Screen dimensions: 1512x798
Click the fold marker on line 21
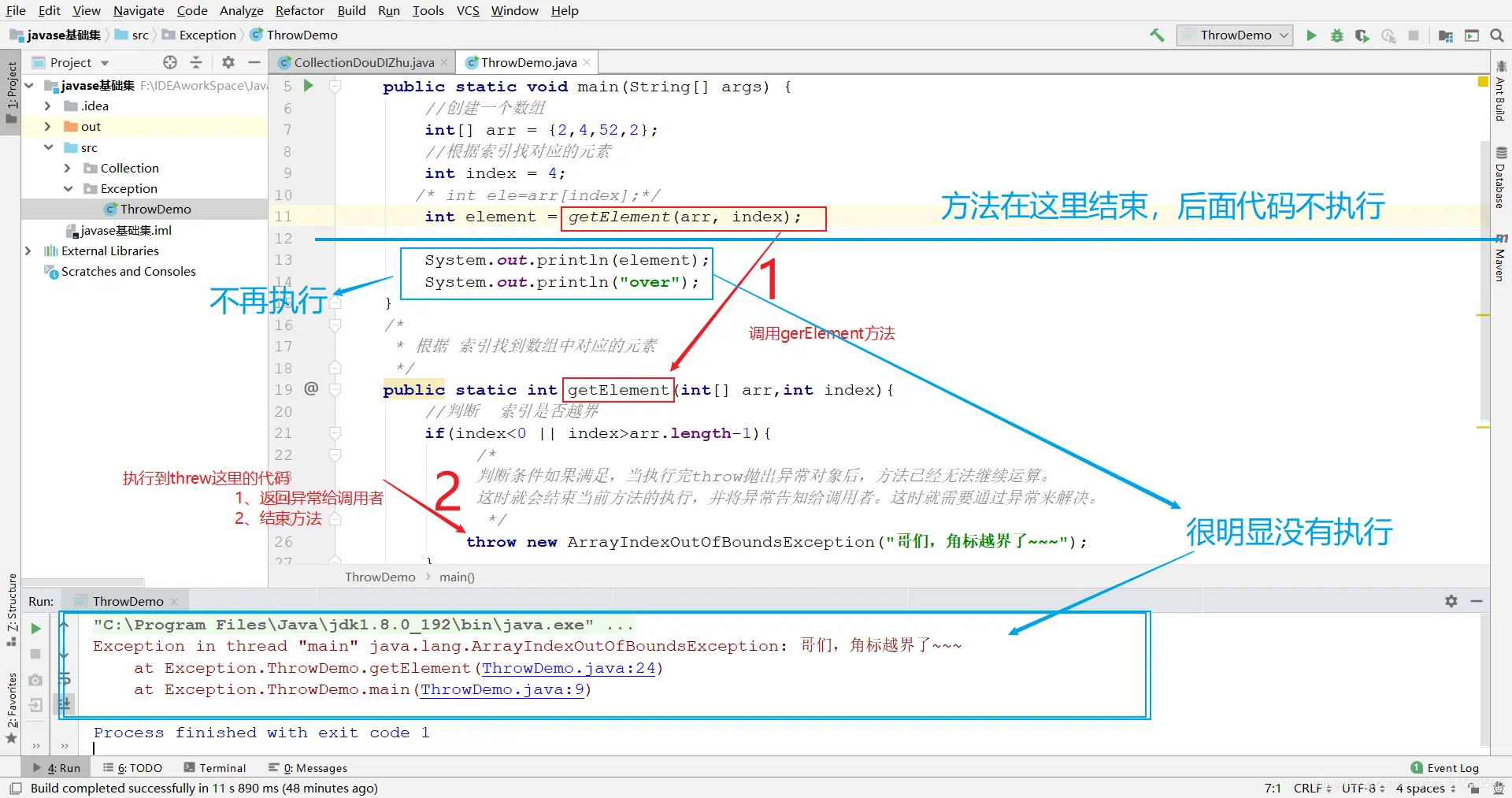point(335,432)
